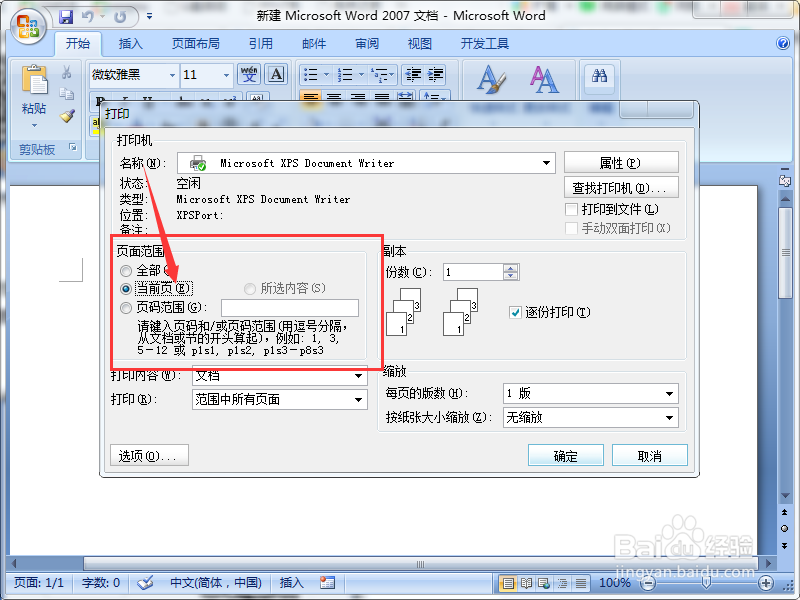This screenshot has height=600, width=800.
Task: Switch to Draft view
Action: click(x=581, y=583)
